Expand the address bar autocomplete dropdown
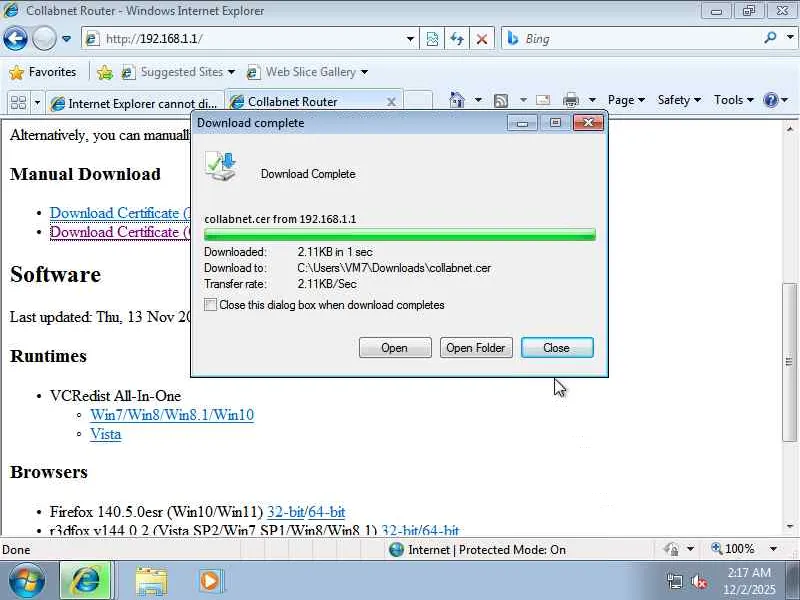Image resolution: width=800 pixels, height=600 pixels. point(410,39)
